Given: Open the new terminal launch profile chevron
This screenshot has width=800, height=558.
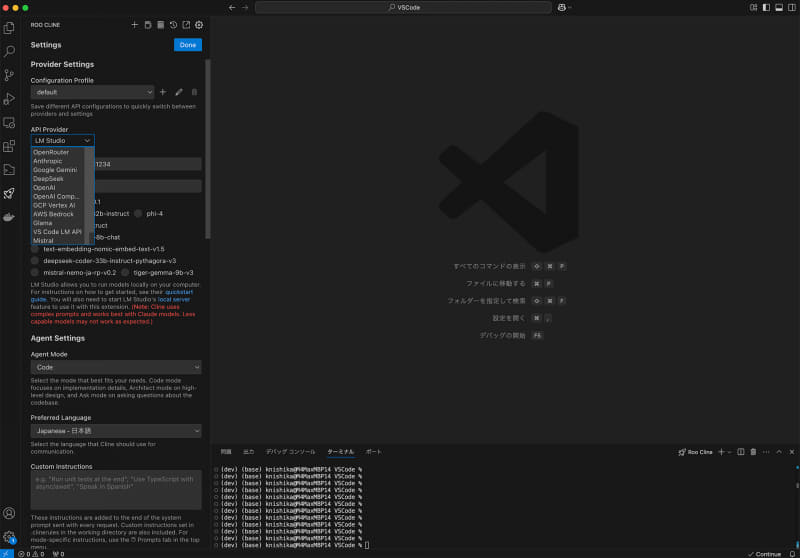Looking at the screenshot, I should point(730,452).
